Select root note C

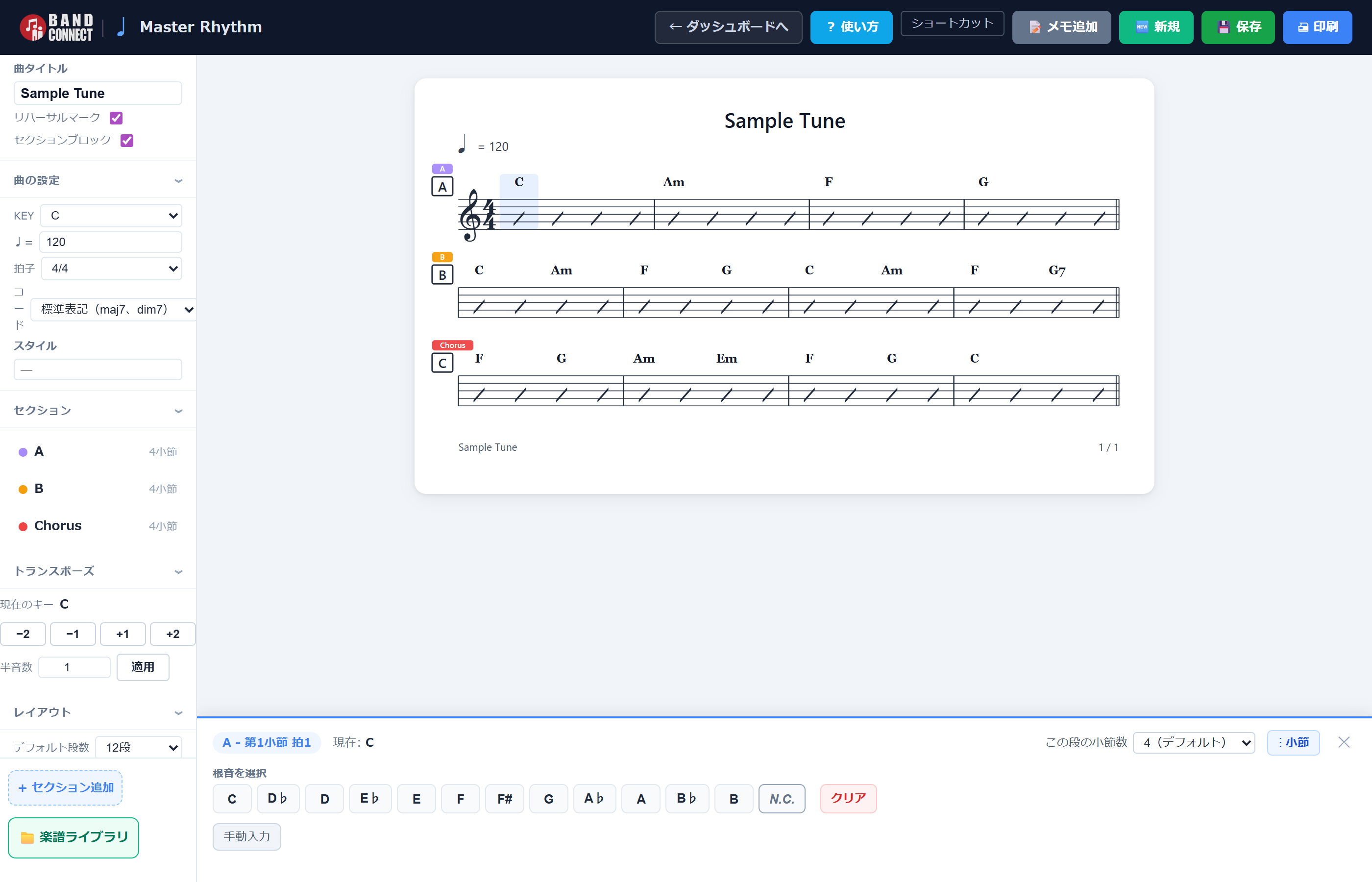232,799
